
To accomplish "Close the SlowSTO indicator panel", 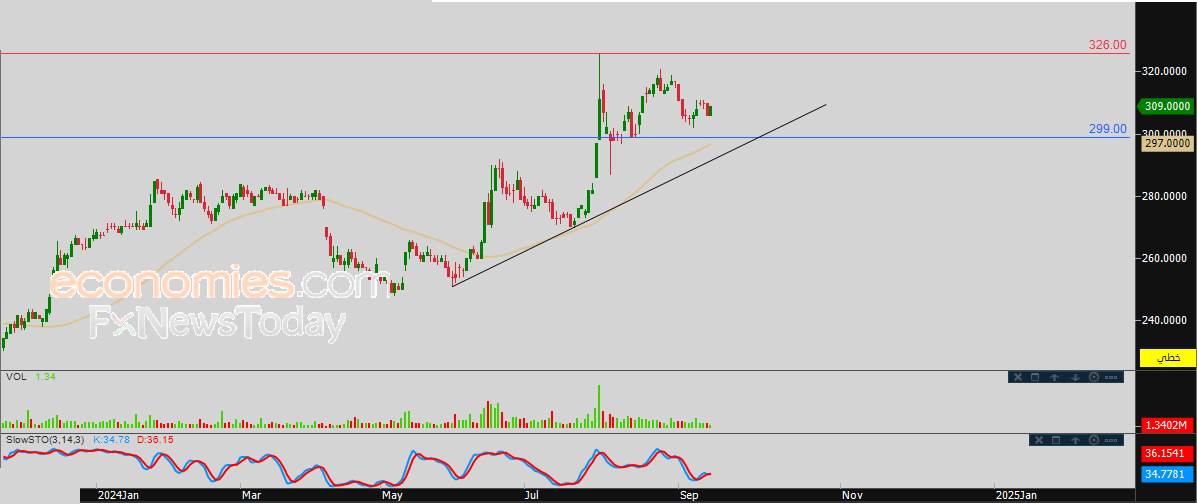I will click(1039, 440).
